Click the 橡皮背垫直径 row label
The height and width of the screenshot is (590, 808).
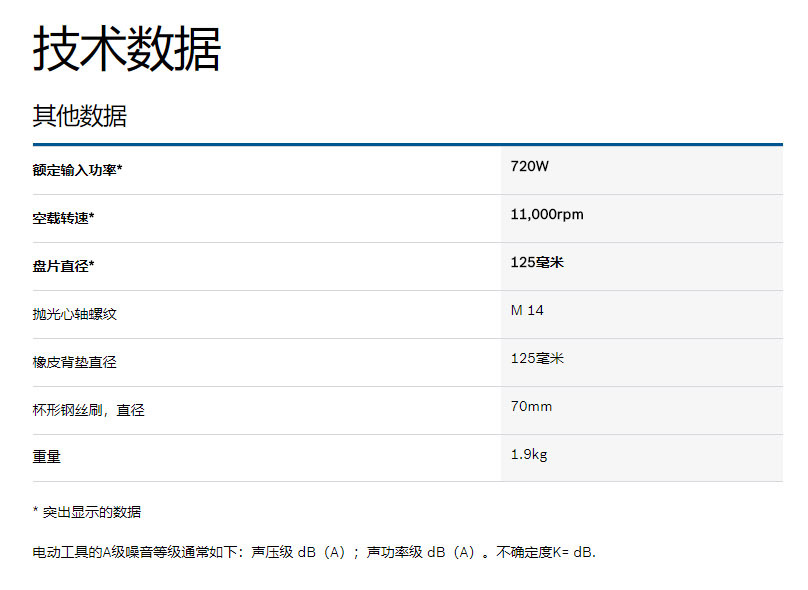click(x=75, y=362)
